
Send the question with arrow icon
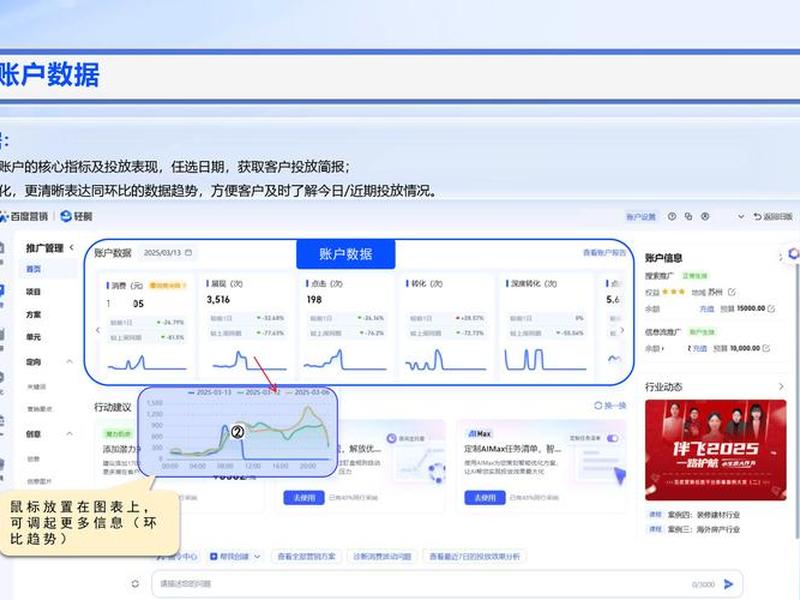pyautogui.click(x=729, y=584)
